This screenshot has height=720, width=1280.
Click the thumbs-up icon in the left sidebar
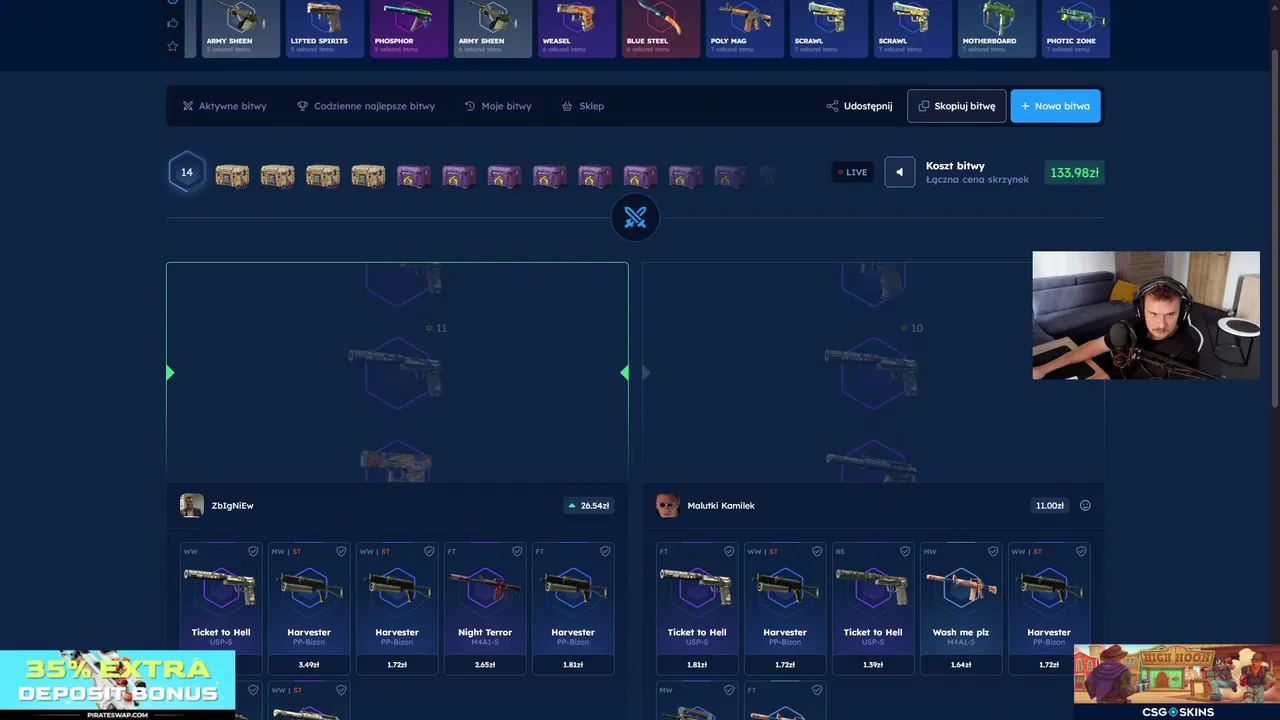click(172, 23)
